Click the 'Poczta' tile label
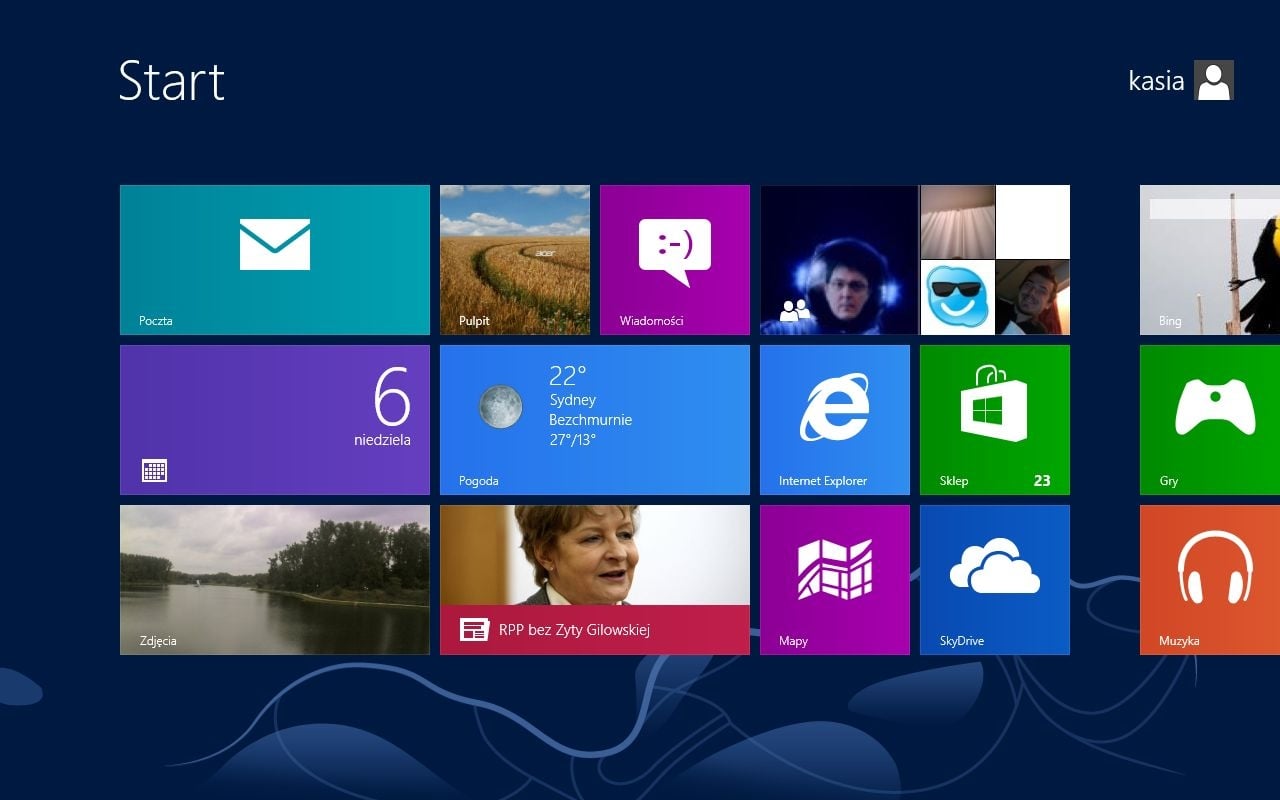Screen dimensions: 1280x800 [x=156, y=321]
